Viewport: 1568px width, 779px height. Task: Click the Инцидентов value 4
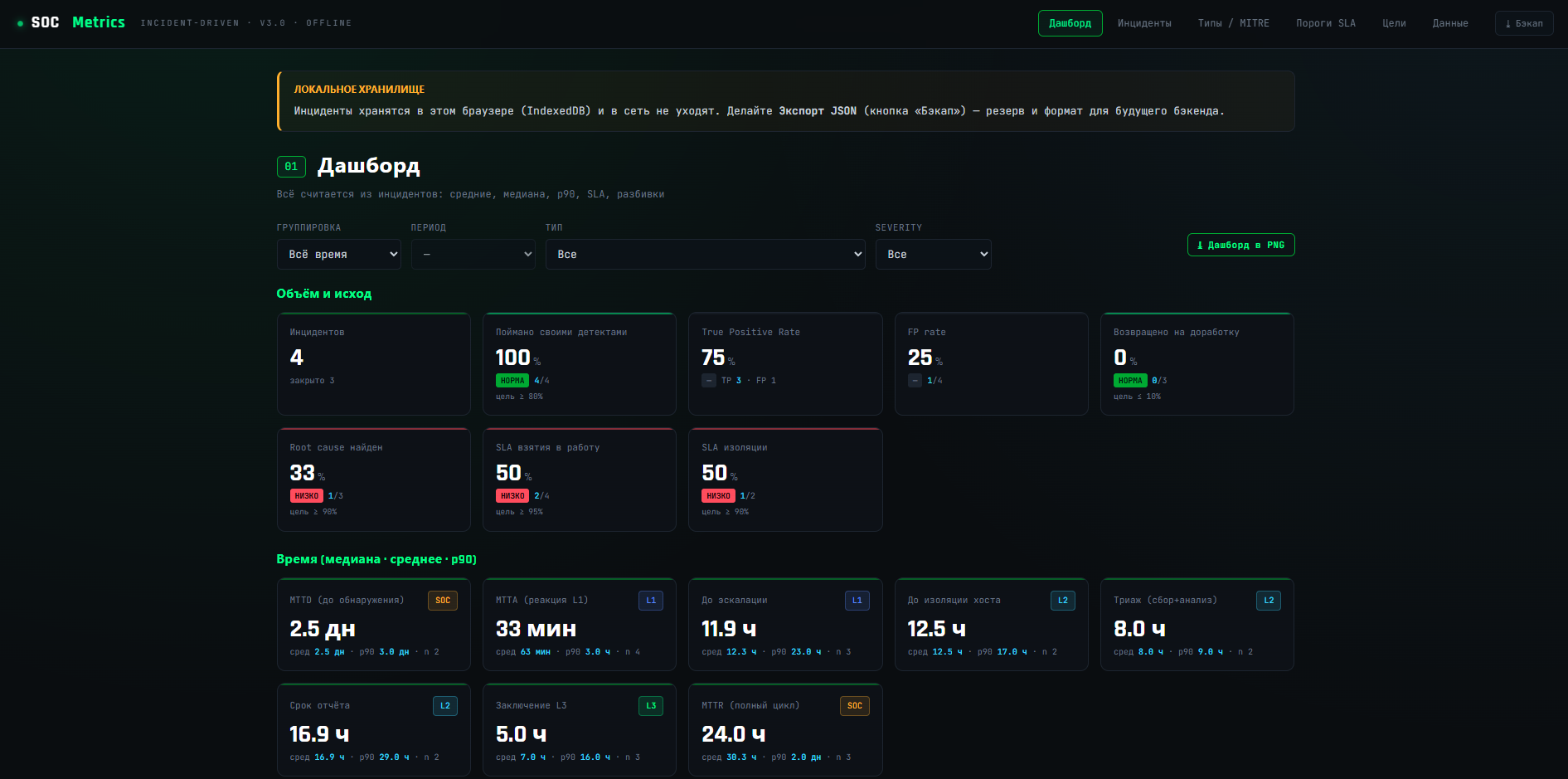[x=297, y=358]
